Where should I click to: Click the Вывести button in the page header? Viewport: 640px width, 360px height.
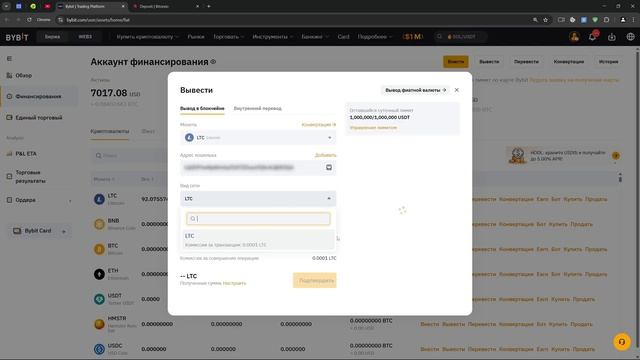pyautogui.click(x=489, y=62)
